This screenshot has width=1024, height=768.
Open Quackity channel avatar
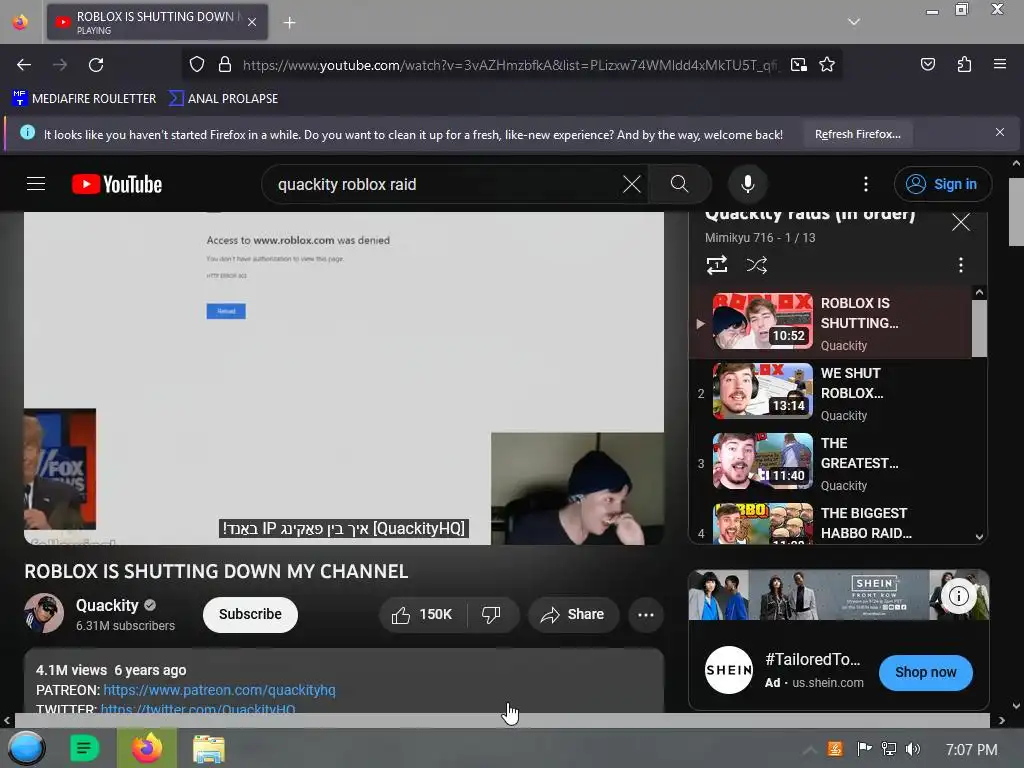44,613
